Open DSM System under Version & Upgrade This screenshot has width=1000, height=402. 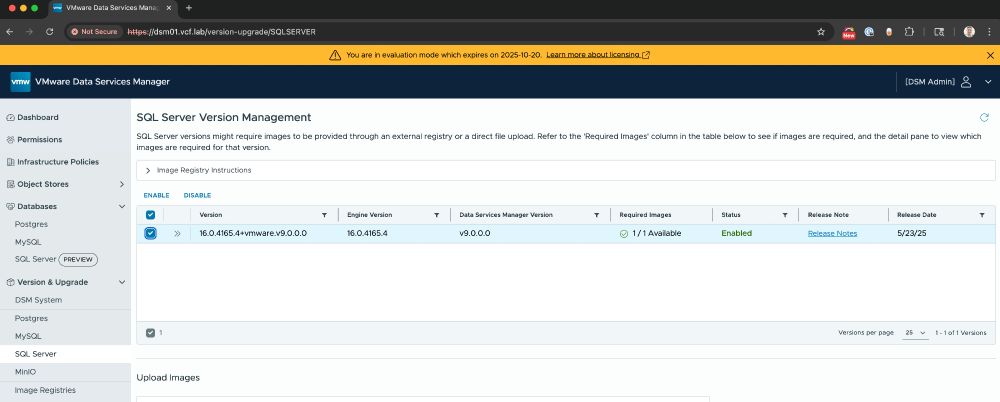point(38,300)
